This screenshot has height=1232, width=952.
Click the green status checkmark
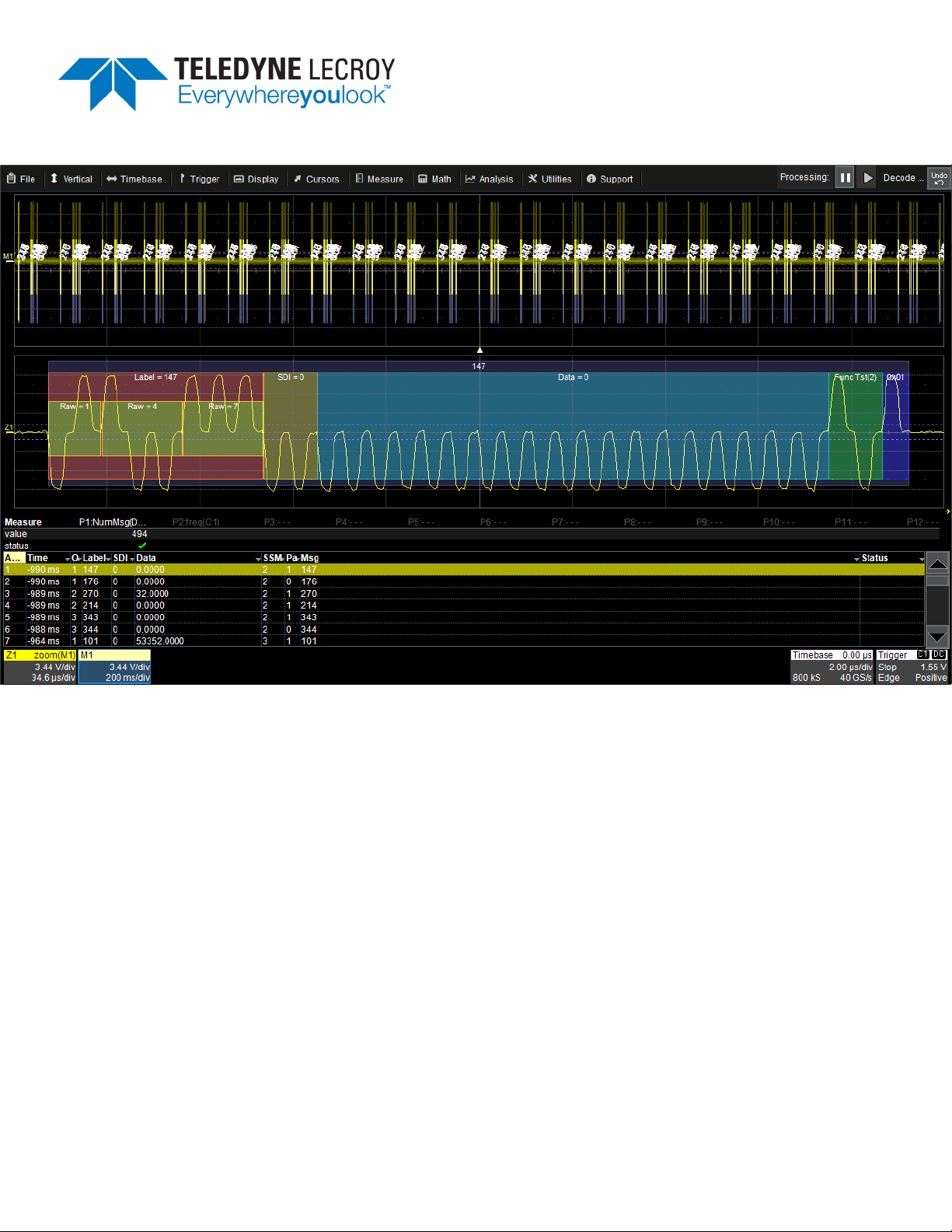142,546
